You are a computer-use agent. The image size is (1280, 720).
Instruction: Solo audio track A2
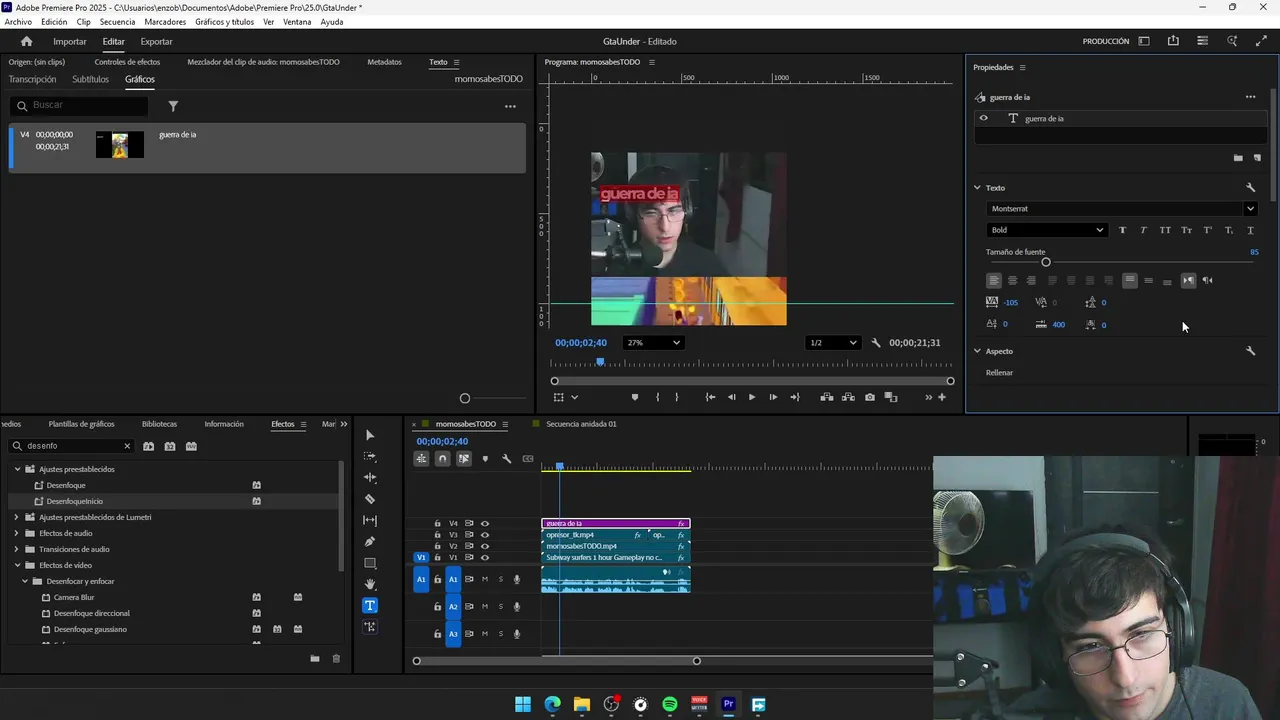[501, 606]
